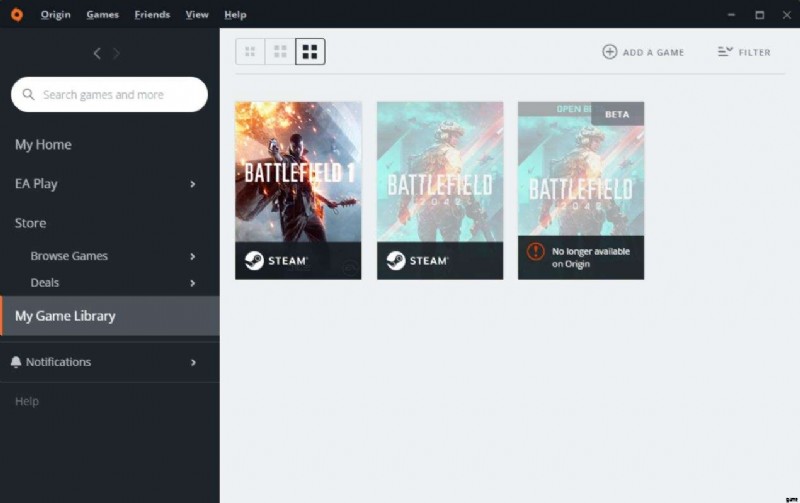Open the Notifications entry

[x=110, y=362]
